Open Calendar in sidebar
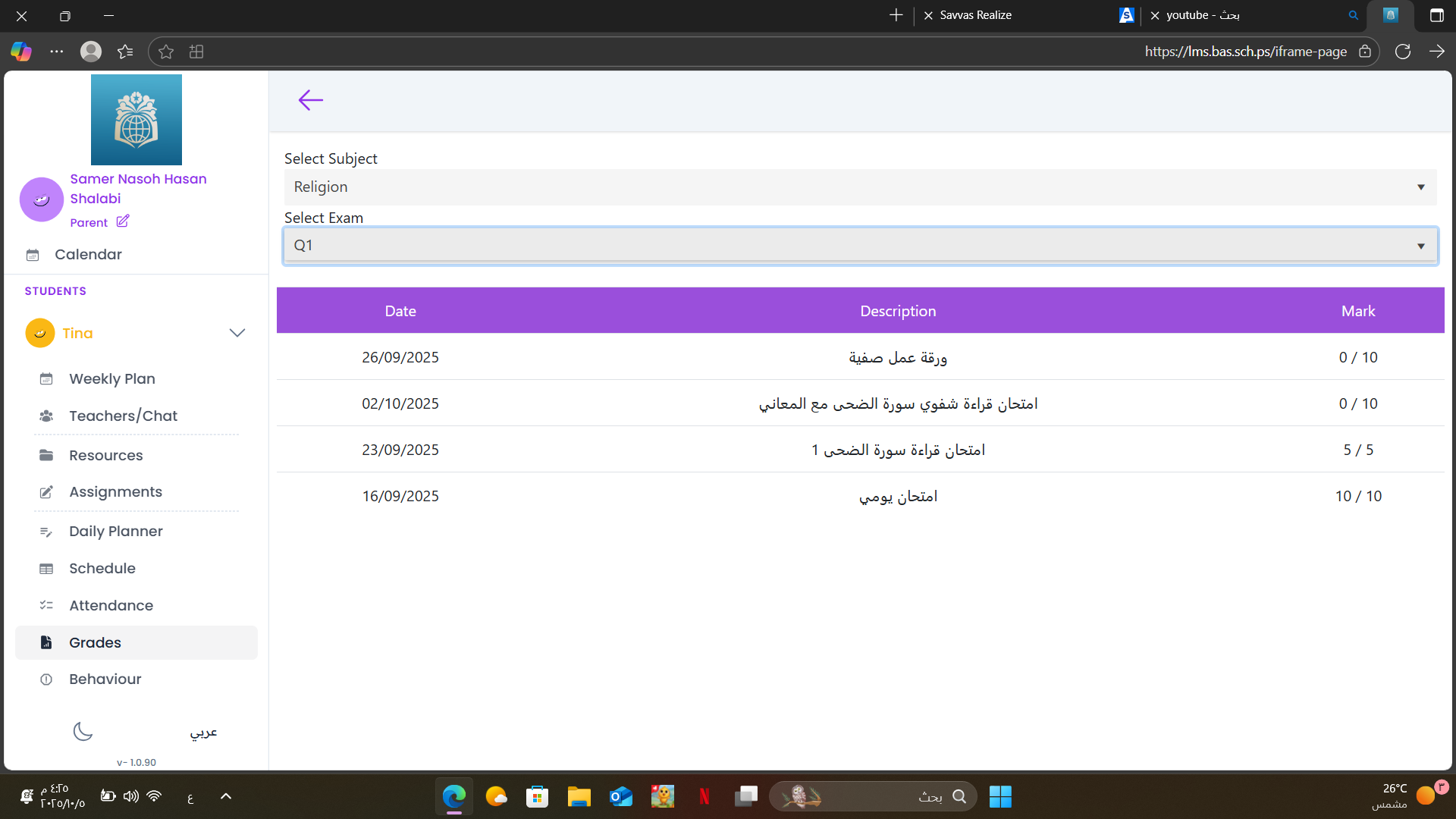The width and height of the screenshot is (1456, 819). coord(88,255)
